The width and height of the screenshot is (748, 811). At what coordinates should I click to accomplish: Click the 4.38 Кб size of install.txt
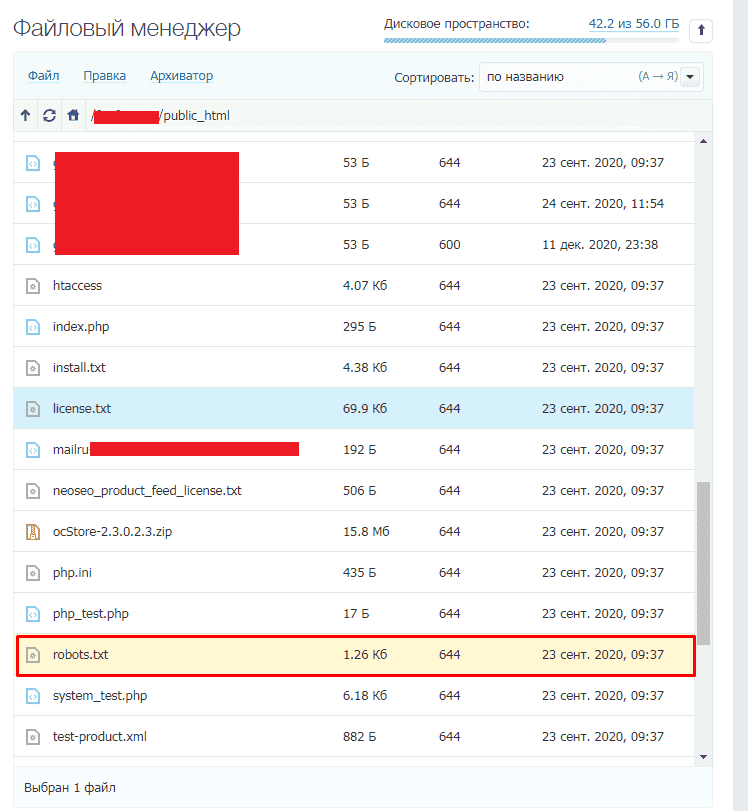click(365, 368)
